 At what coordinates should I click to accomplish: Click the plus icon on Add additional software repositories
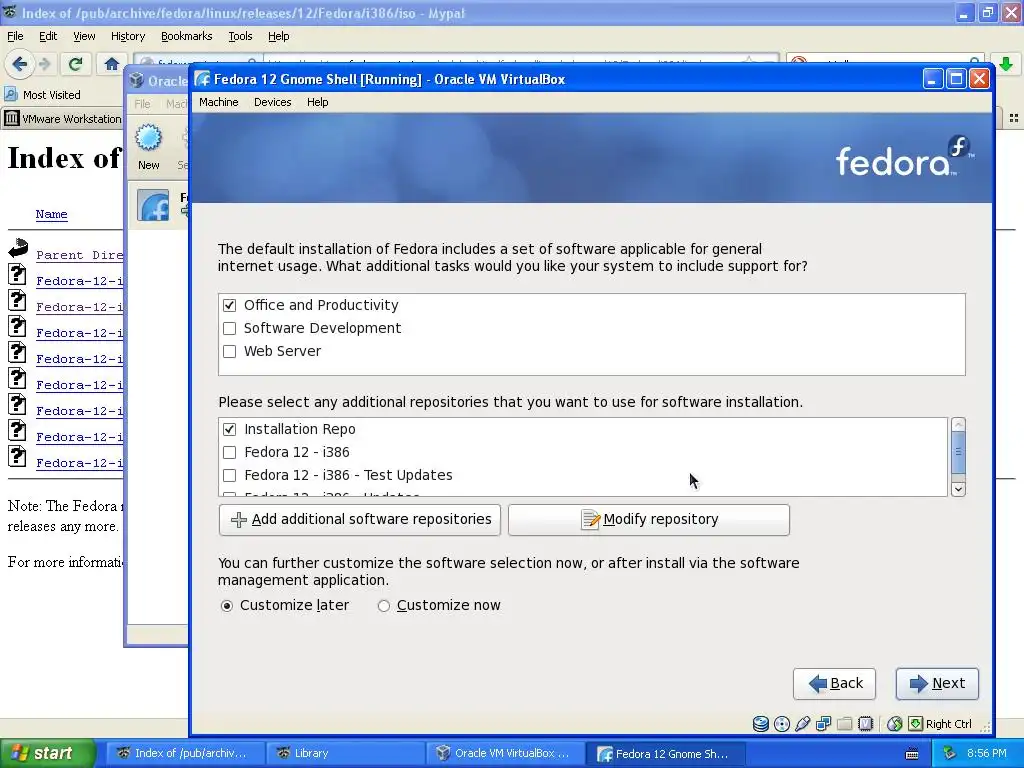point(238,520)
